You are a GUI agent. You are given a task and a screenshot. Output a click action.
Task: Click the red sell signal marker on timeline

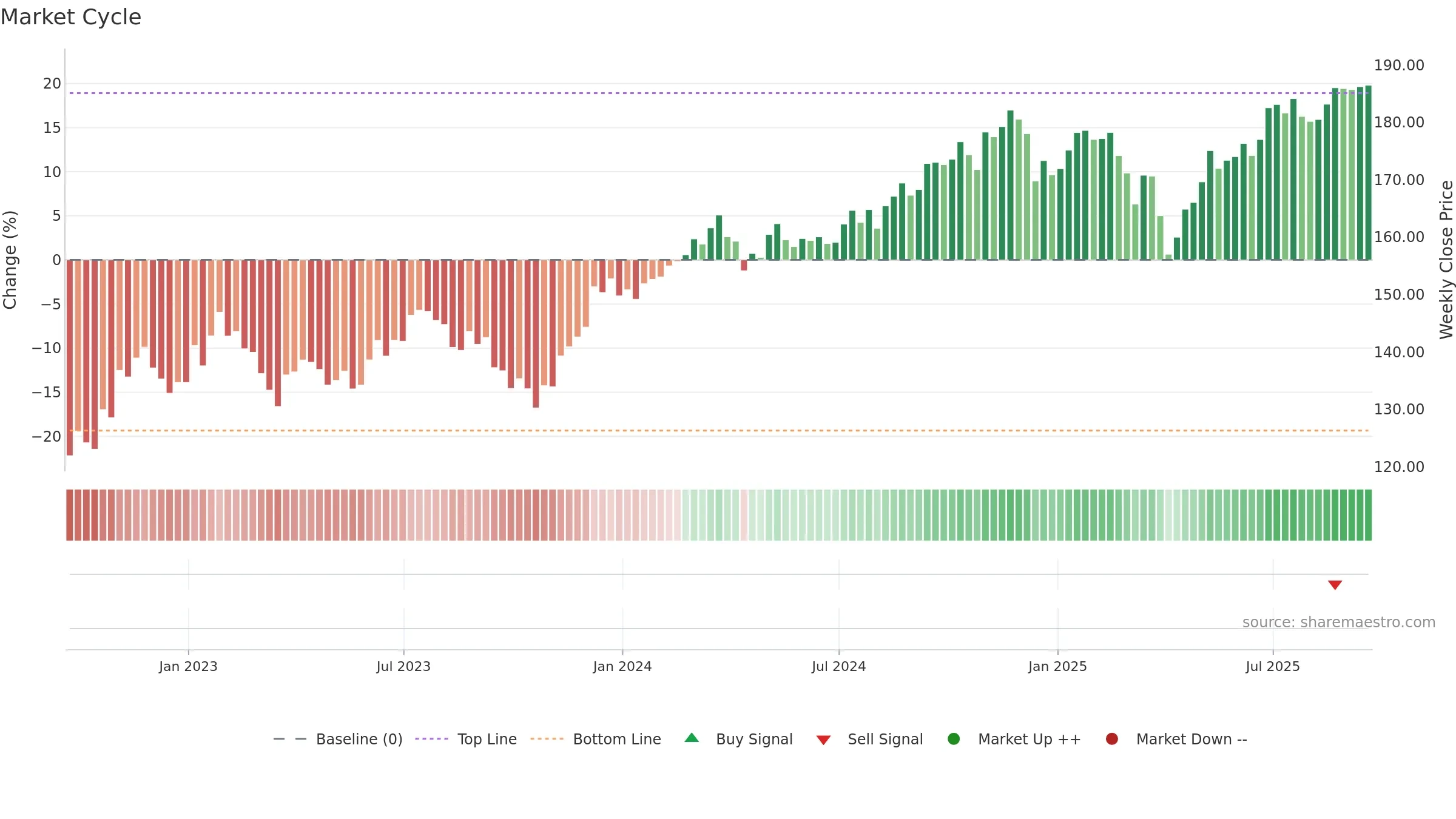[x=1335, y=585]
